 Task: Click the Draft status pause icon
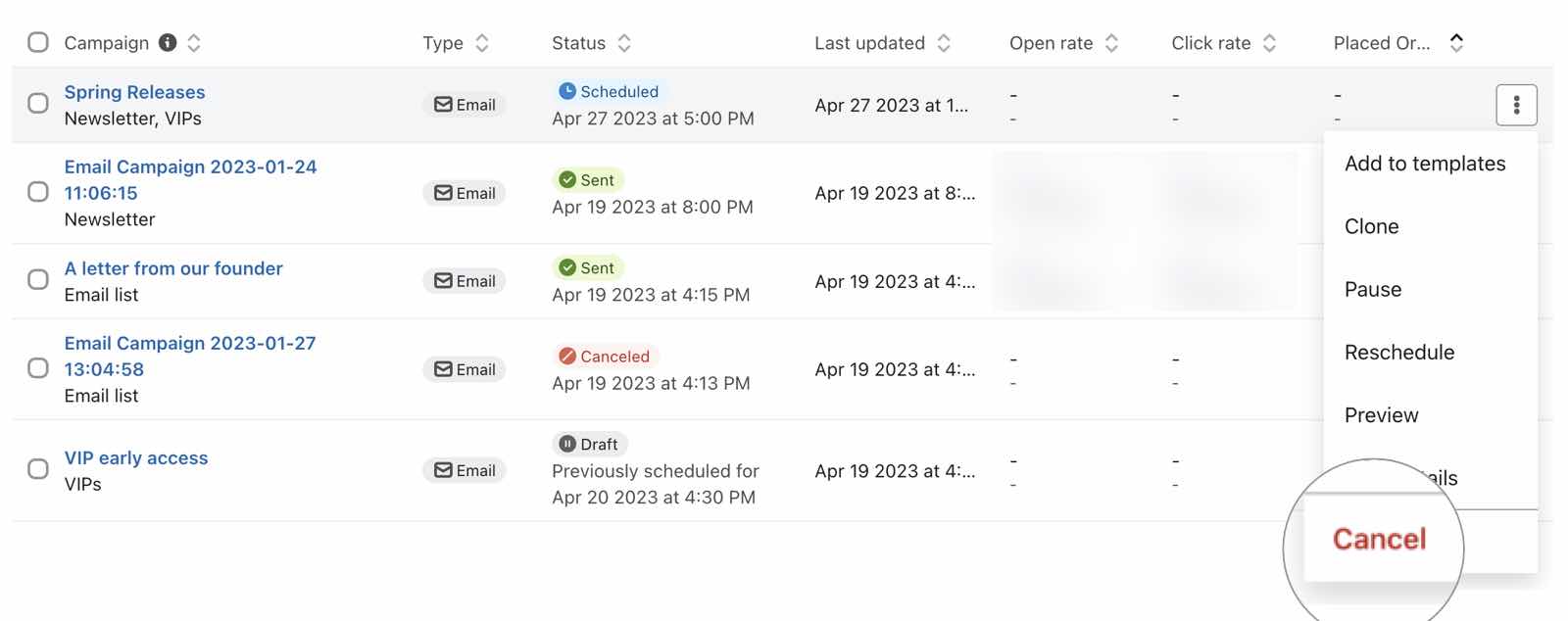pyautogui.click(x=566, y=445)
